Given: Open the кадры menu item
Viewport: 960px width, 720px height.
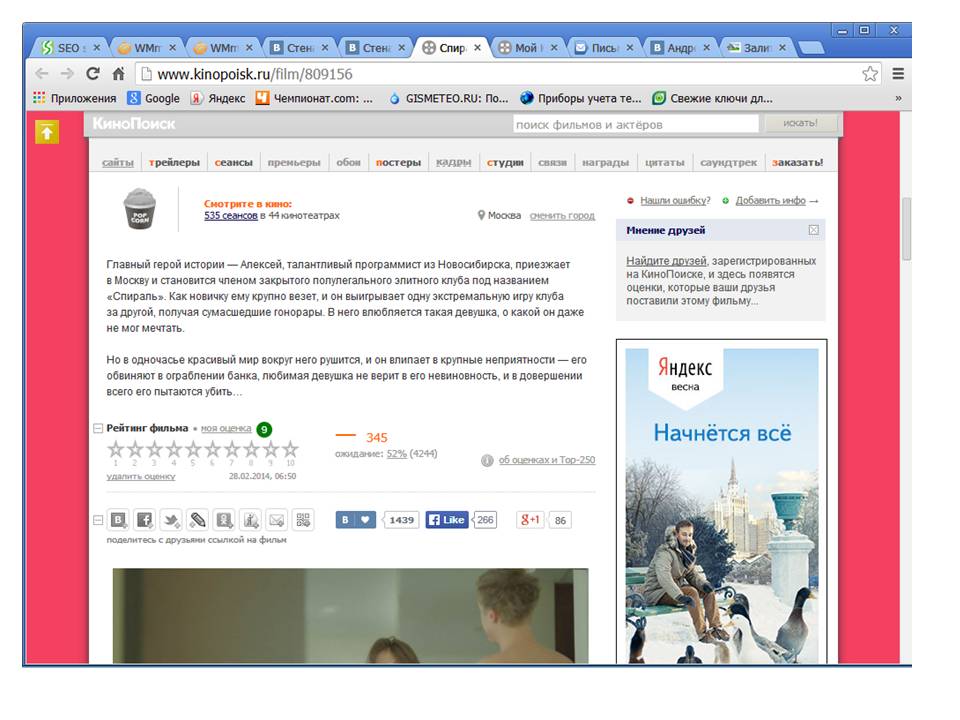Looking at the screenshot, I should coord(454,162).
